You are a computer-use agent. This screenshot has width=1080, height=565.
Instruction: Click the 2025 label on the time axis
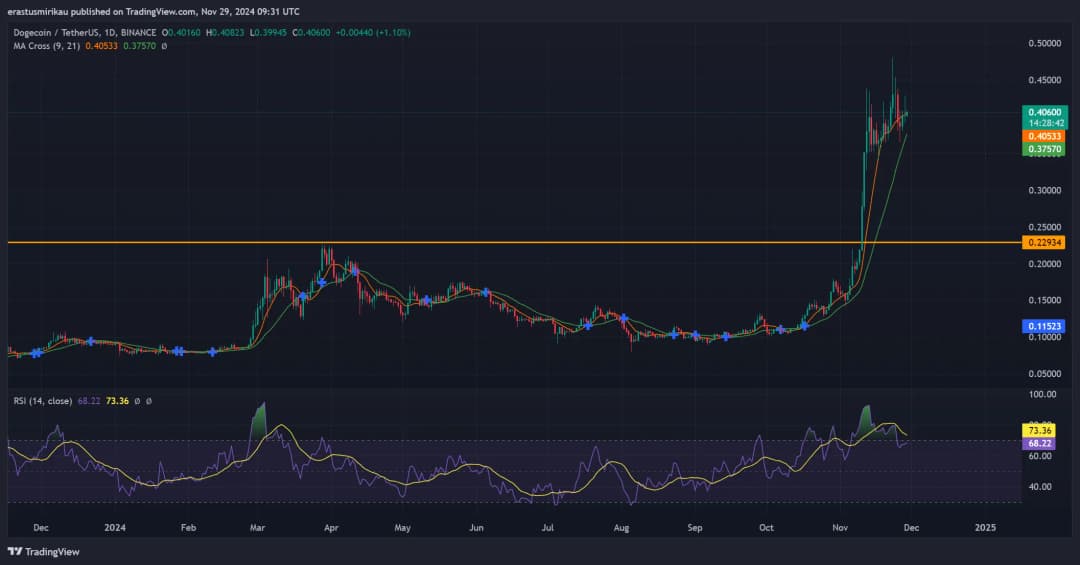click(x=985, y=527)
